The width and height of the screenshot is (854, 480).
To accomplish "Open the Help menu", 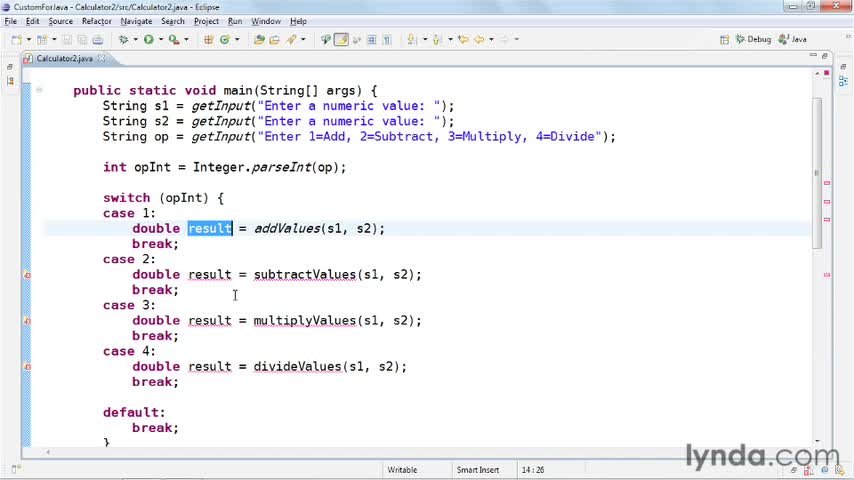I will (298, 21).
